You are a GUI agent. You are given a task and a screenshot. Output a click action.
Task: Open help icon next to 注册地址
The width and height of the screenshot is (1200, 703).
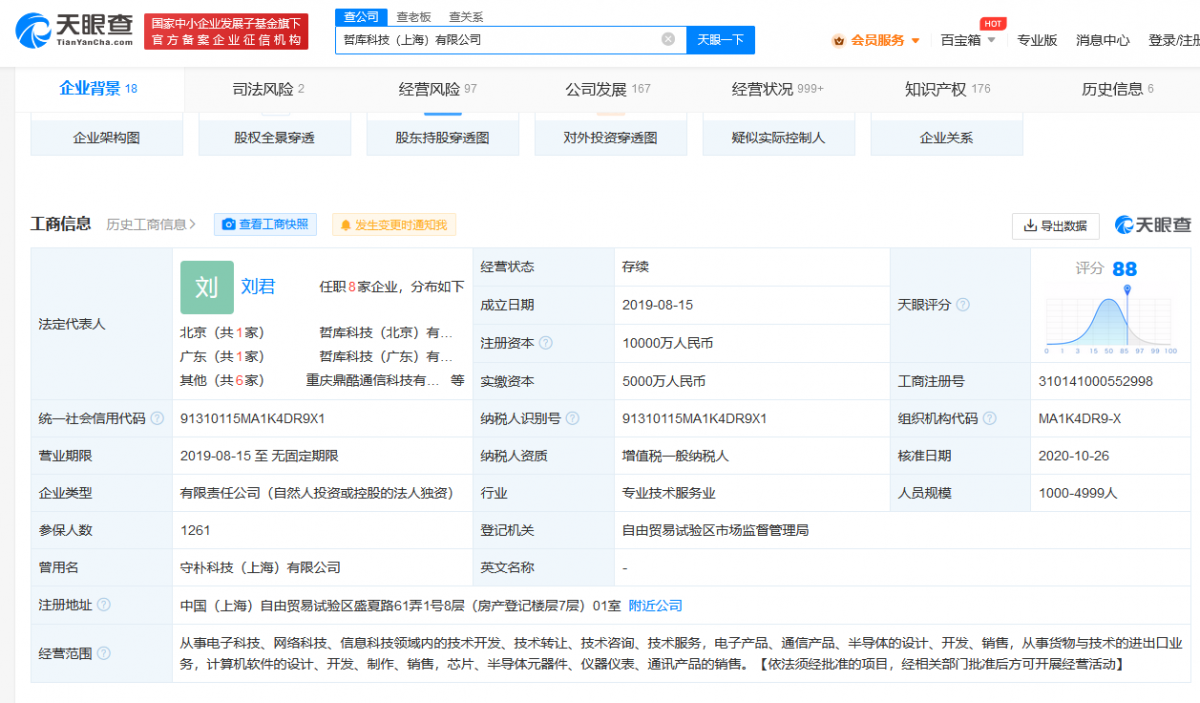click(104, 605)
